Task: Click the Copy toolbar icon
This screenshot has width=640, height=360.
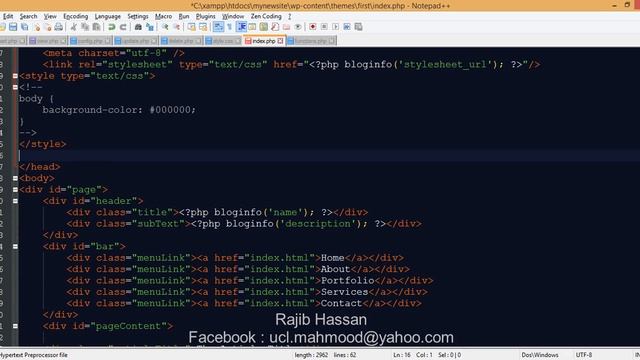Action: (x=85, y=27)
